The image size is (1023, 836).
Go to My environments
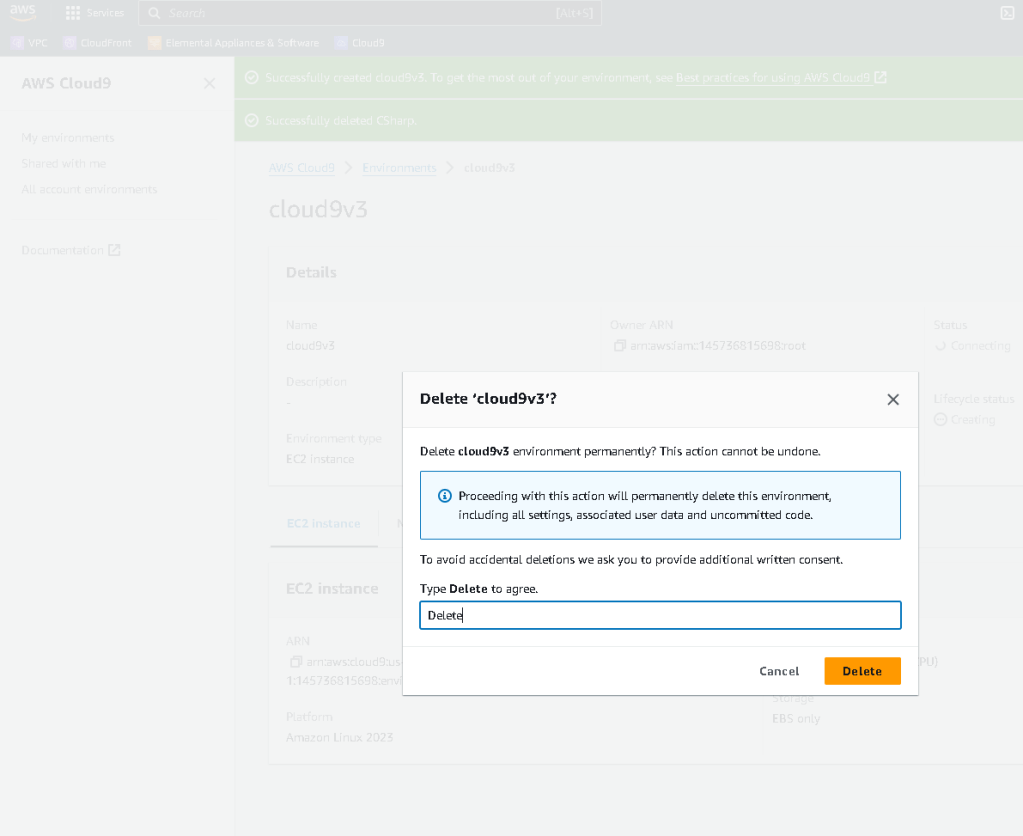(x=68, y=138)
